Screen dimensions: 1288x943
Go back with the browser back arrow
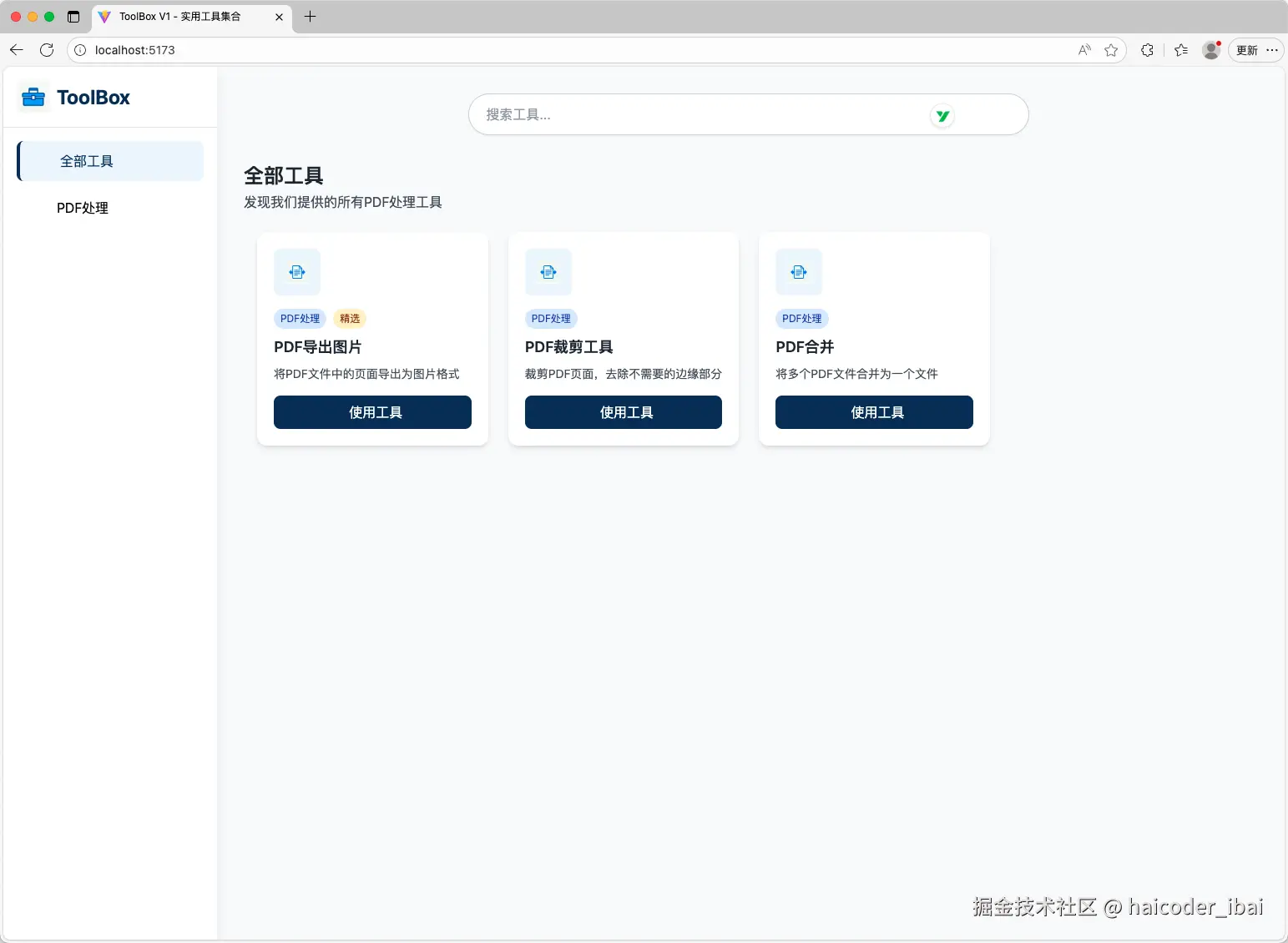[17, 50]
